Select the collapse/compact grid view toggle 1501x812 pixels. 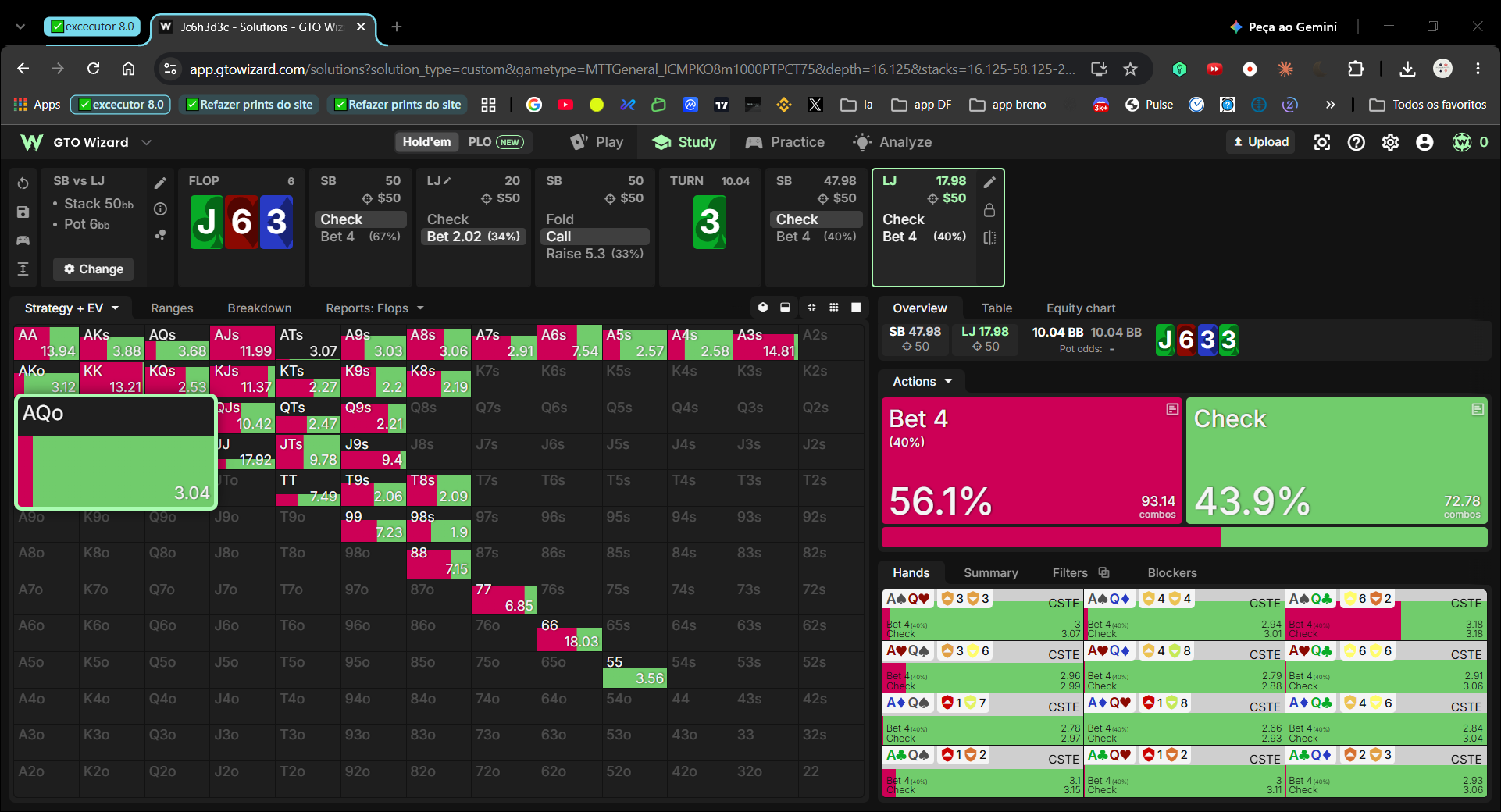click(x=812, y=308)
